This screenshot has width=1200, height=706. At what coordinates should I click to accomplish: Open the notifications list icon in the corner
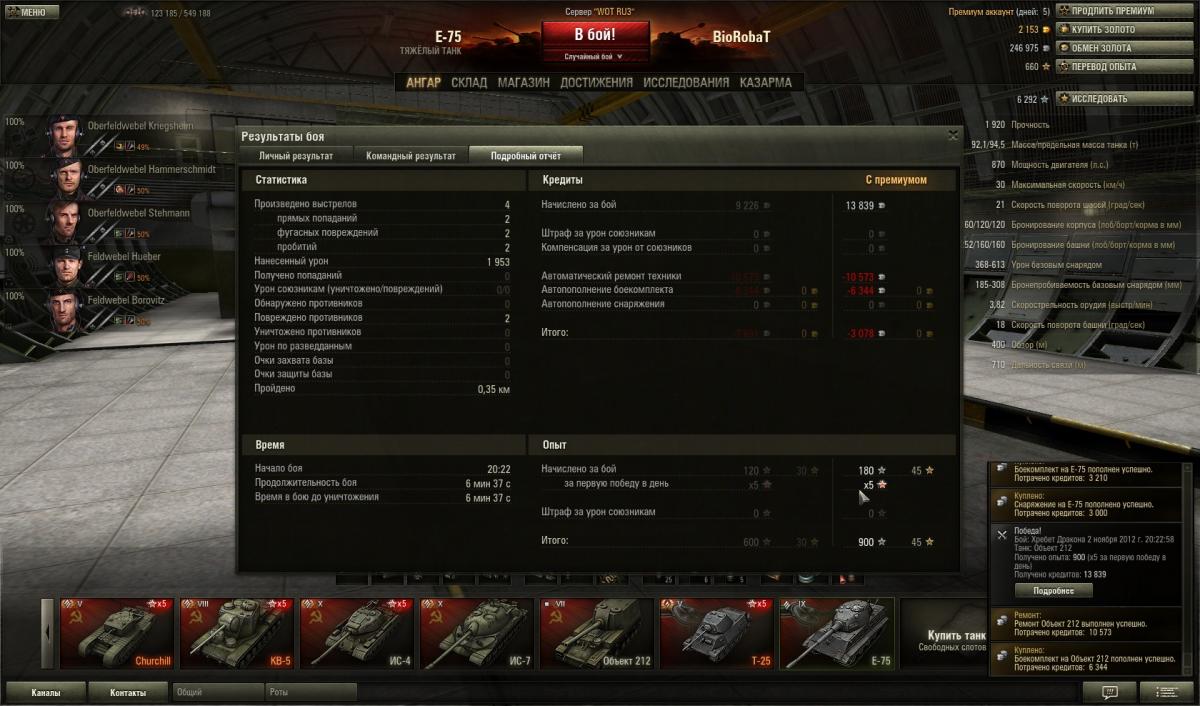click(x=1165, y=691)
